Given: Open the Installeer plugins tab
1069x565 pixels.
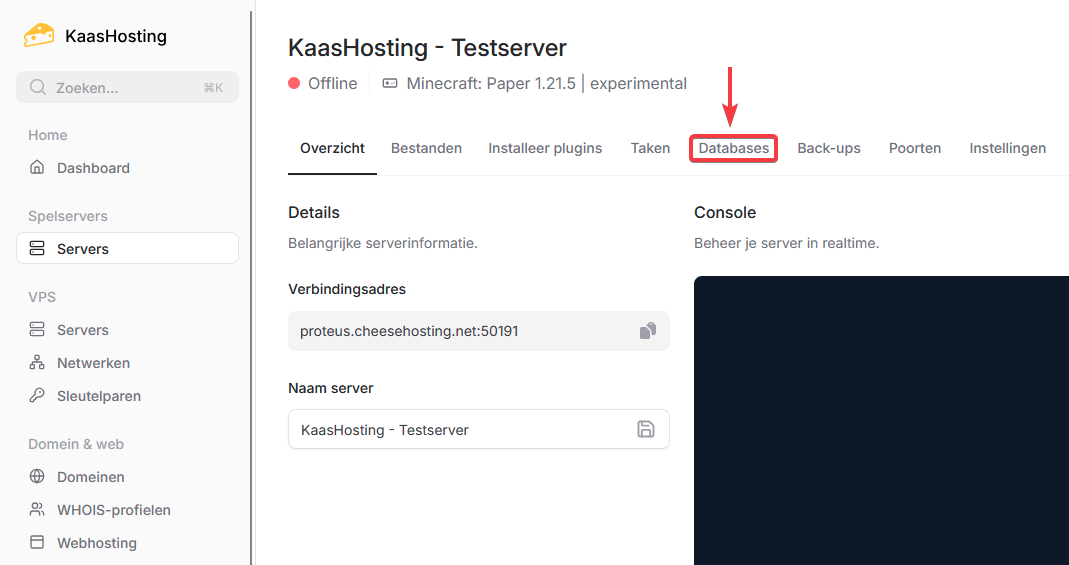Looking at the screenshot, I should point(545,148).
